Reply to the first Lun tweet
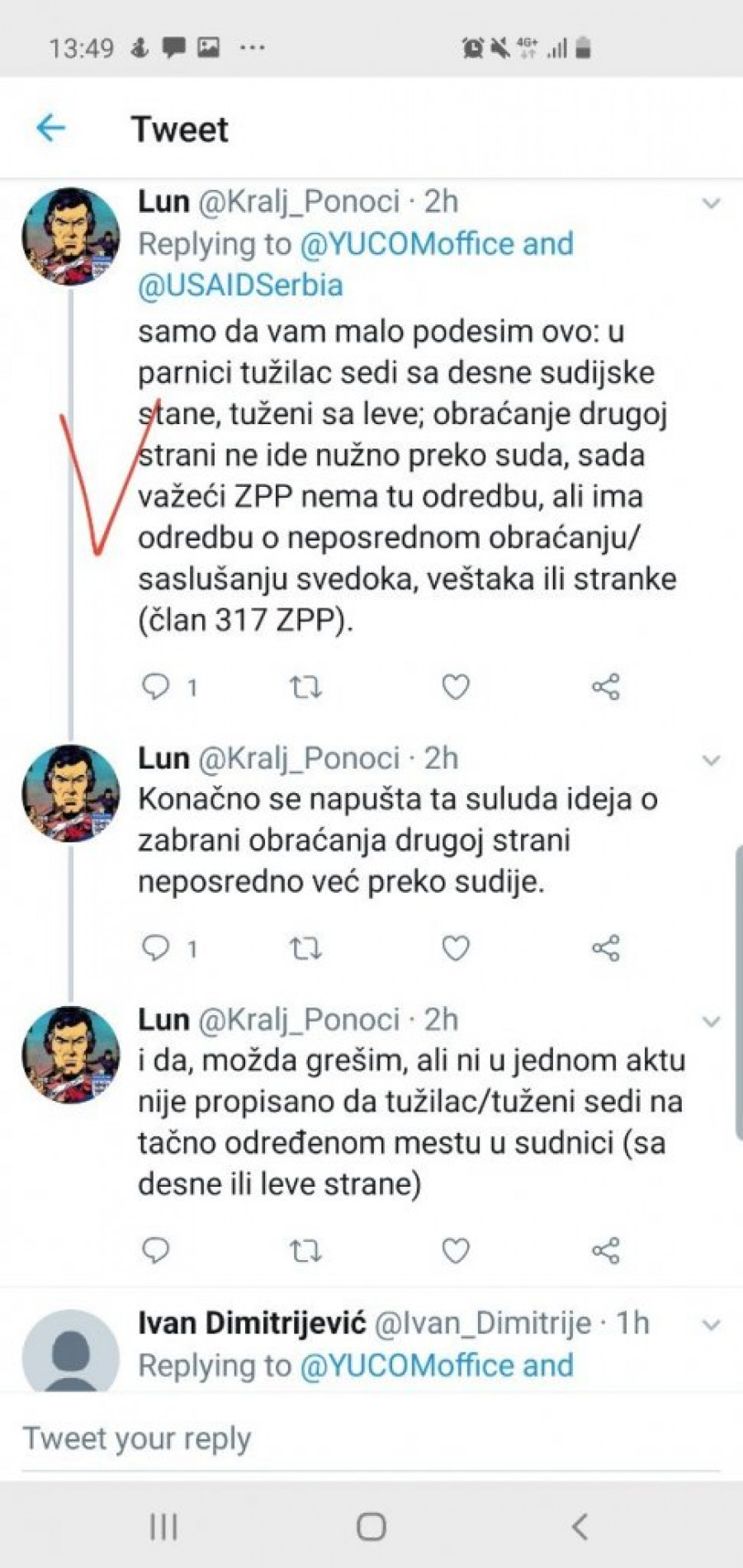Viewport: 743px width, 1568px height. pyautogui.click(x=156, y=687)
